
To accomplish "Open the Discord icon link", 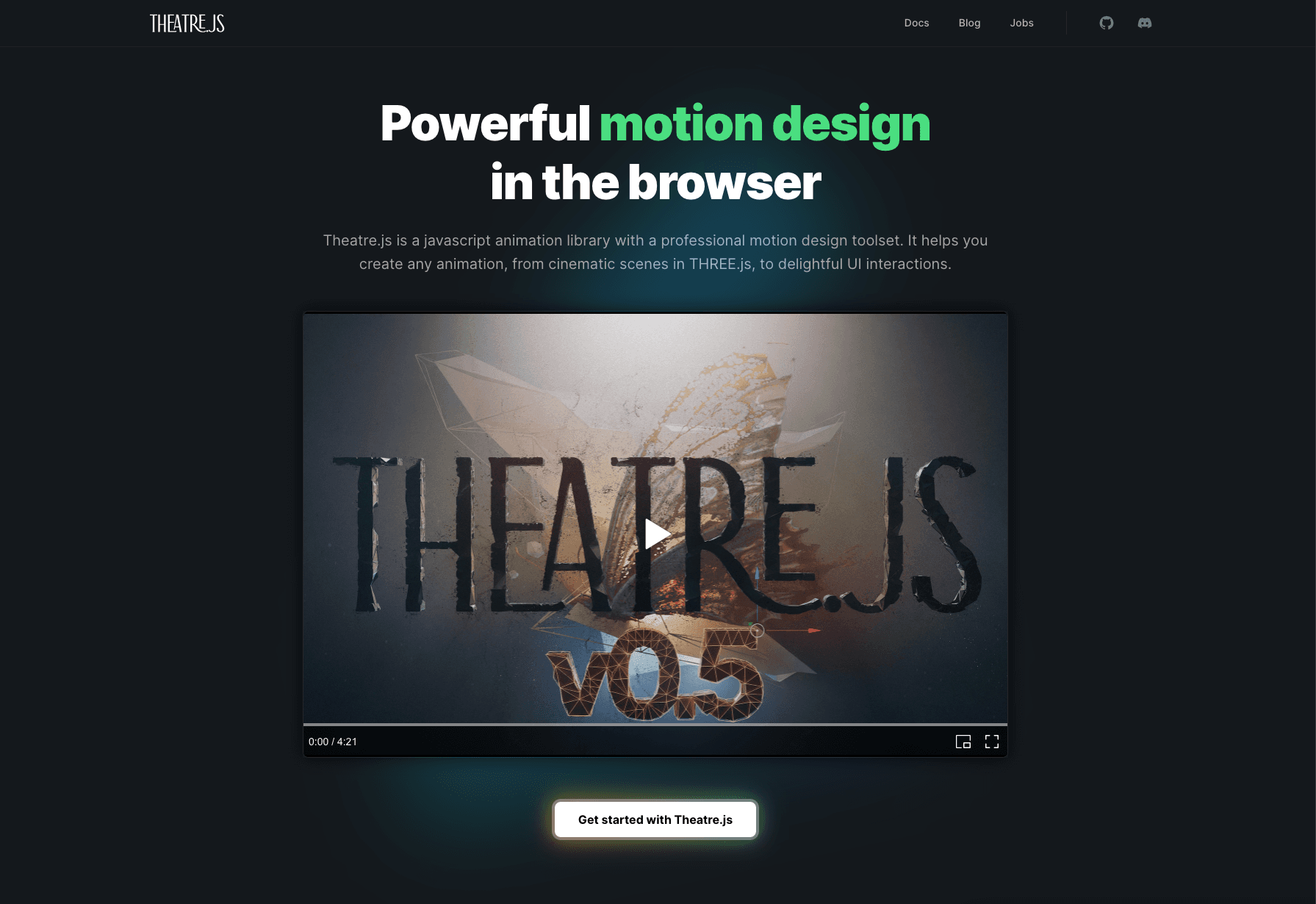I will pos(1144,23).
